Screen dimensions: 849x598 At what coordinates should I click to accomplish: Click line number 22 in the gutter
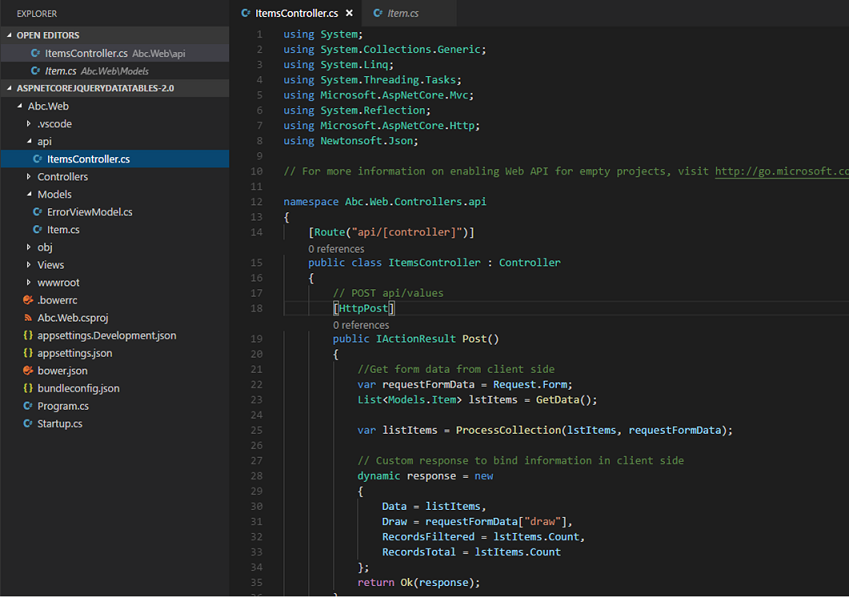(257, 385)
